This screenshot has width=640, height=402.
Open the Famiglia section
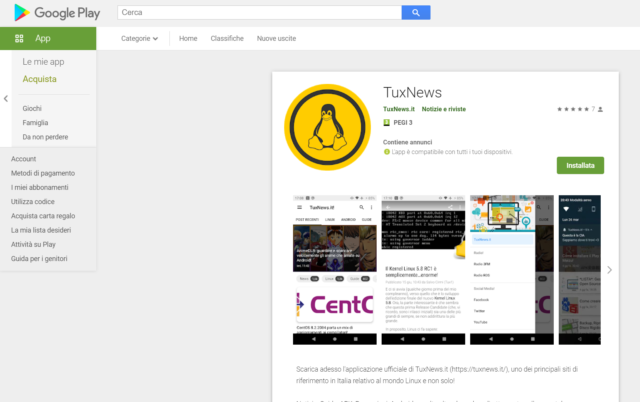(35, 122)
